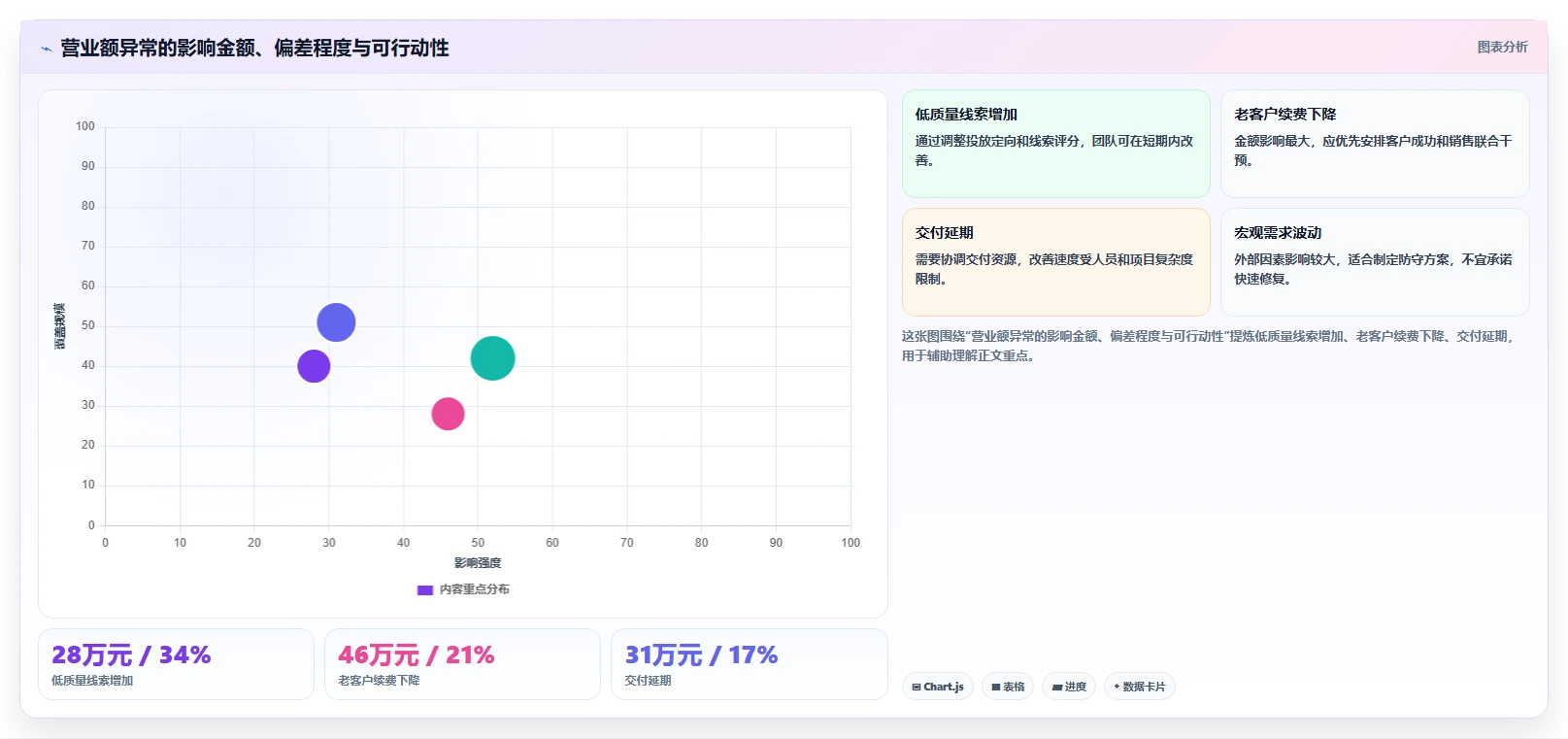The image size is (1568, 739).
Task: Click 老客户续费下降 label under 46万元 stat
Action: (x=379, y=681)
